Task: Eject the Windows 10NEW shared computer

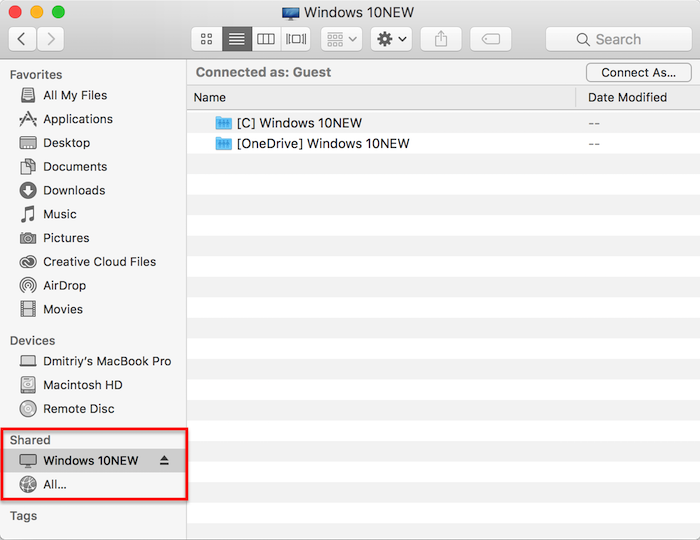Action: coord(164,461)
